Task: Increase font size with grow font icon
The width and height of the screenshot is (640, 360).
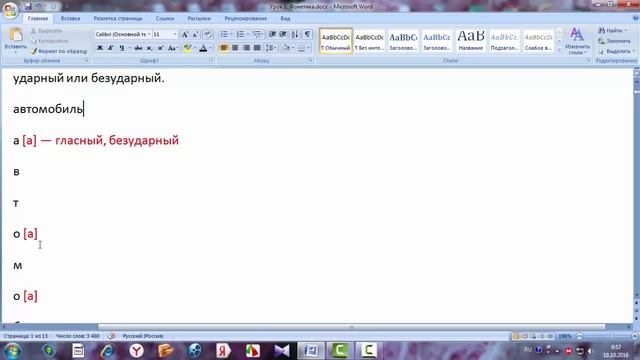Action: click(184, 35)
